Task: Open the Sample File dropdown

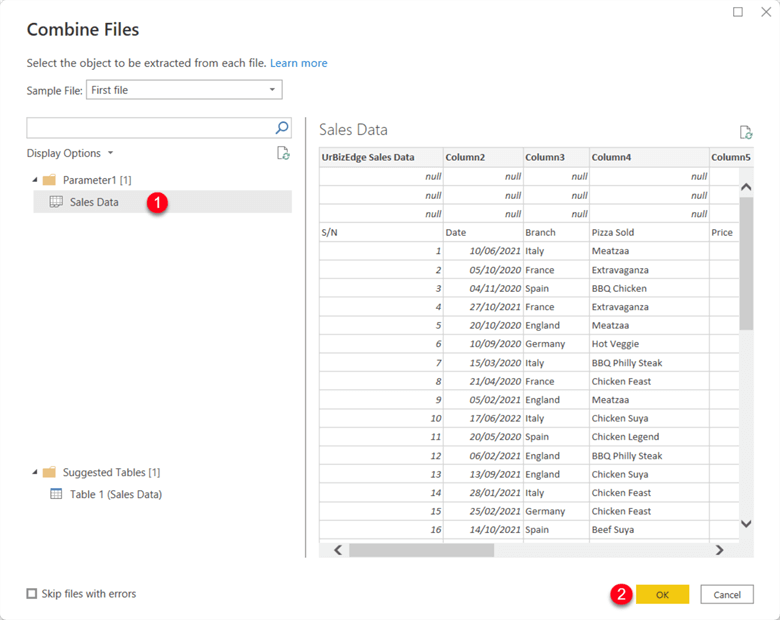Action: 272,90
